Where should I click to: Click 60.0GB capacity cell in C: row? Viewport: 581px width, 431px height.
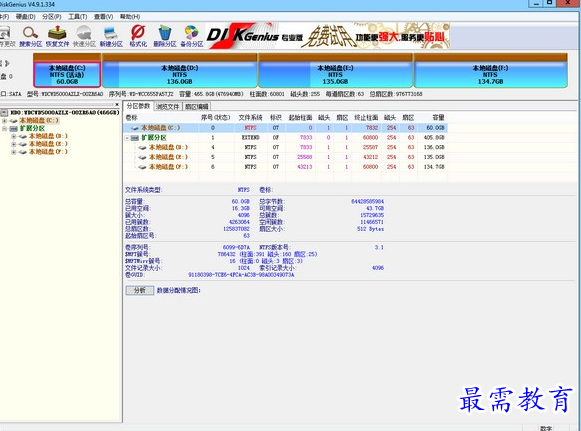[435, 128]
